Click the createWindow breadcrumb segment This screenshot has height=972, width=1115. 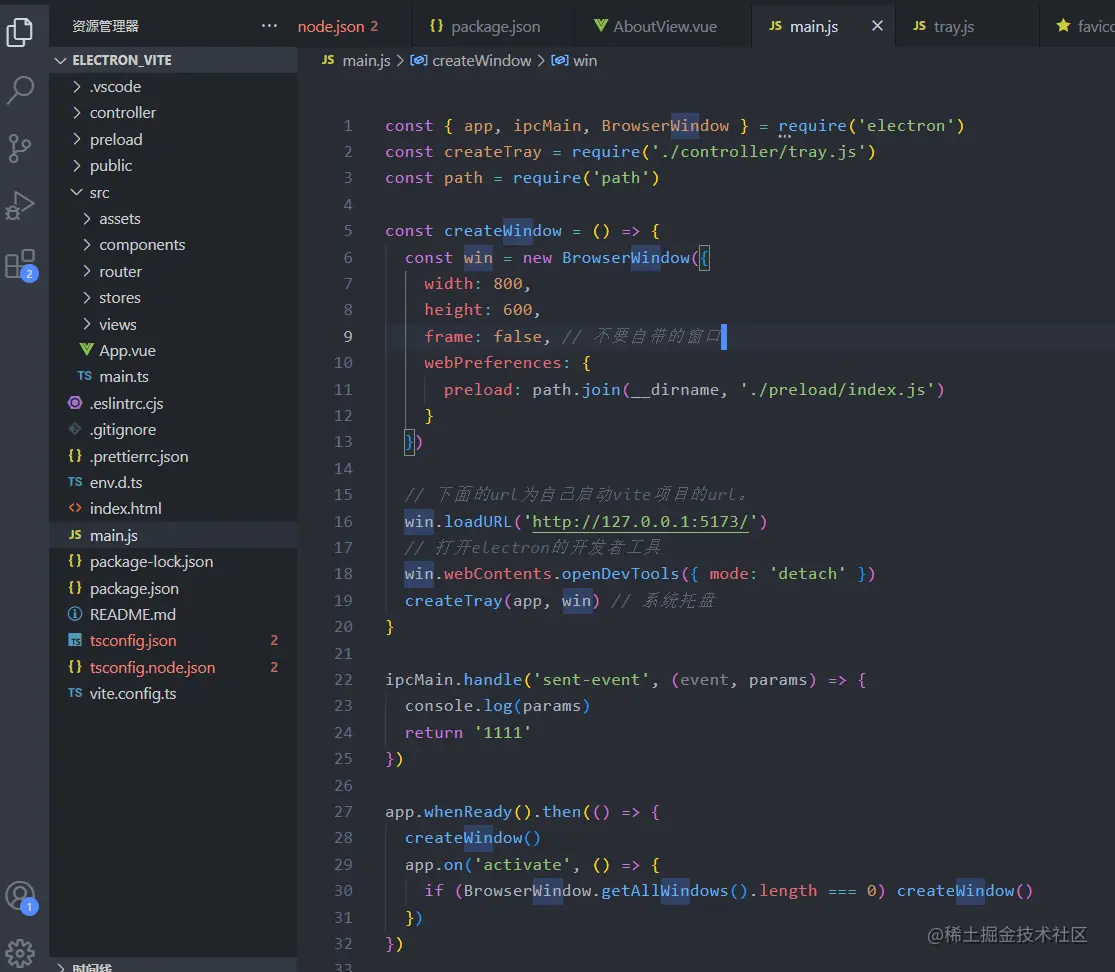point(471,60)
